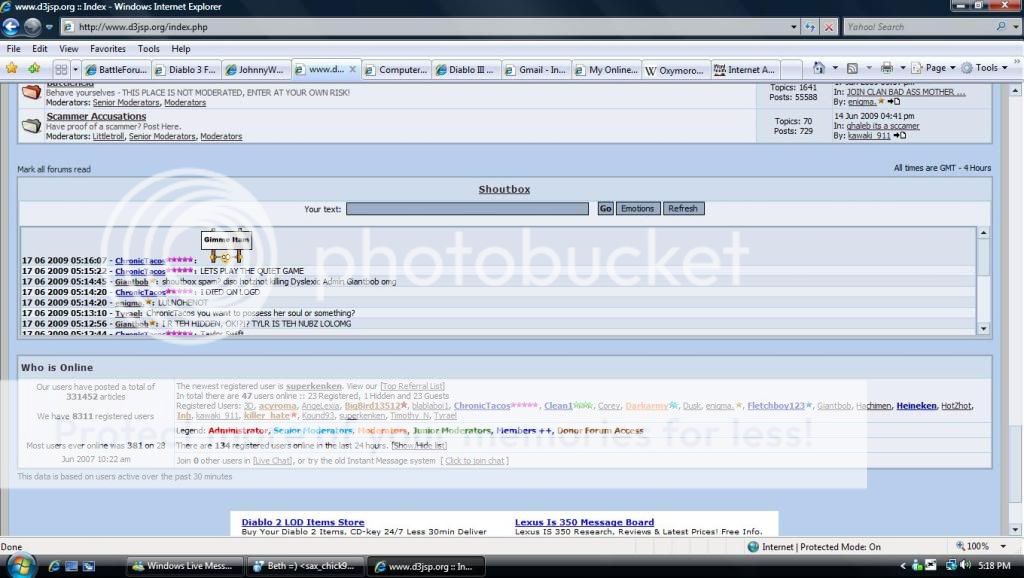Screen dimensions: 1024x578
Task: Open the Favorites menu
Action: [107, 48]
